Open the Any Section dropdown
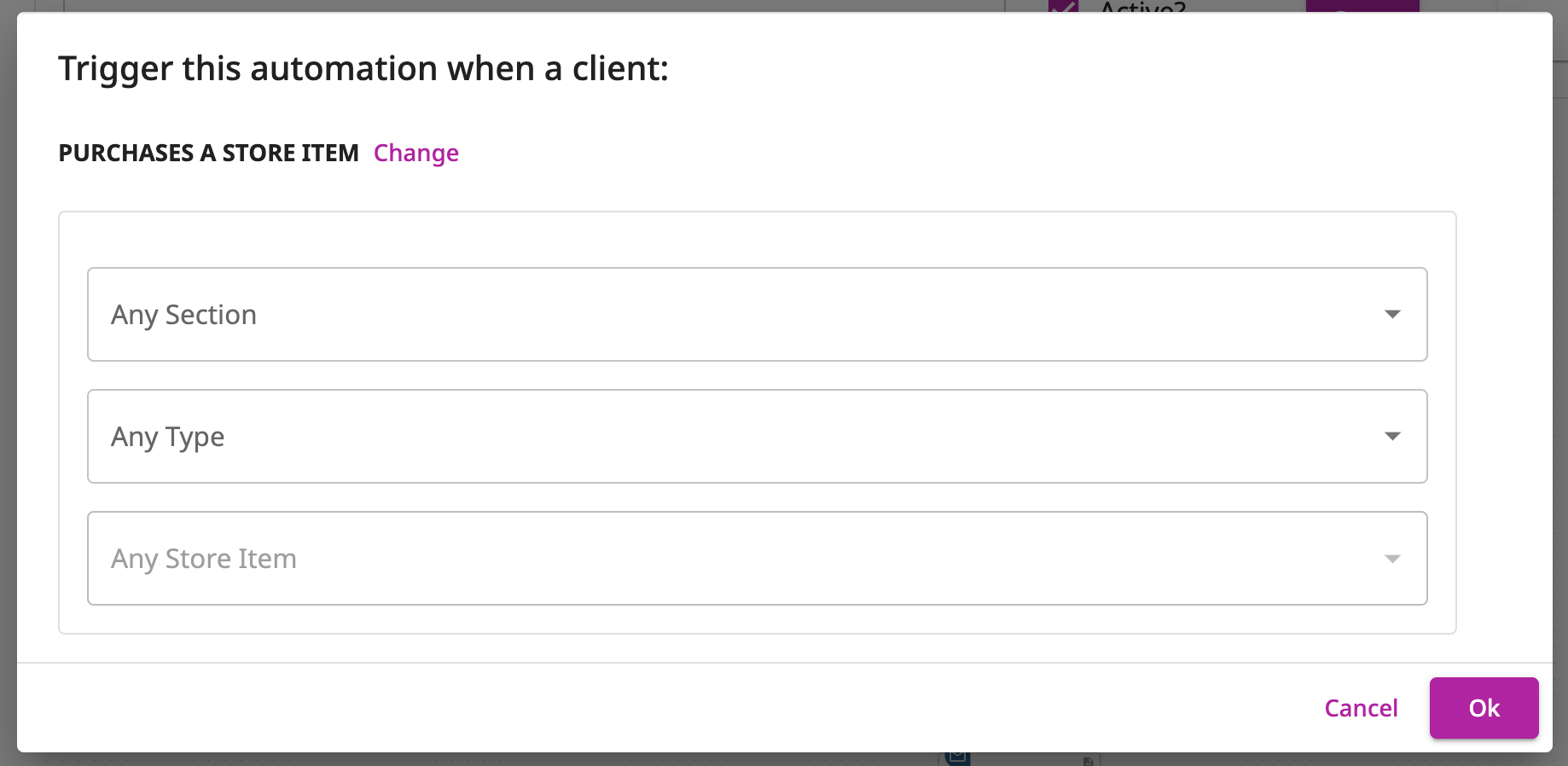Image resolution: width=1568 pixels, height=766 pixels. coord(757,314)
